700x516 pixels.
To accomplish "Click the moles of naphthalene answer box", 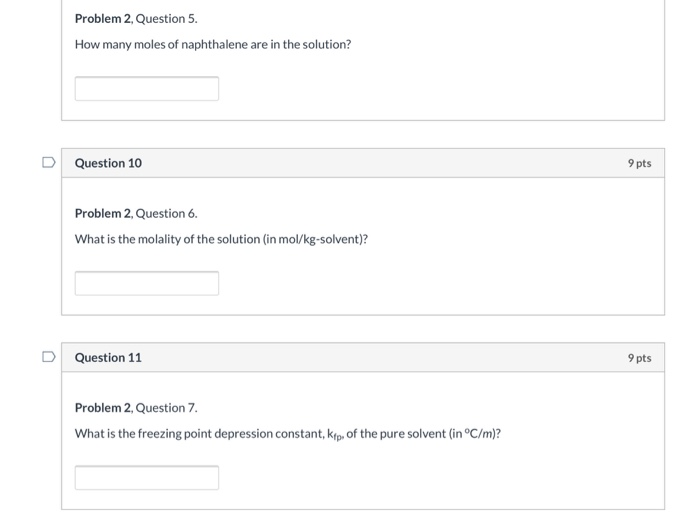I will (147, 88).
